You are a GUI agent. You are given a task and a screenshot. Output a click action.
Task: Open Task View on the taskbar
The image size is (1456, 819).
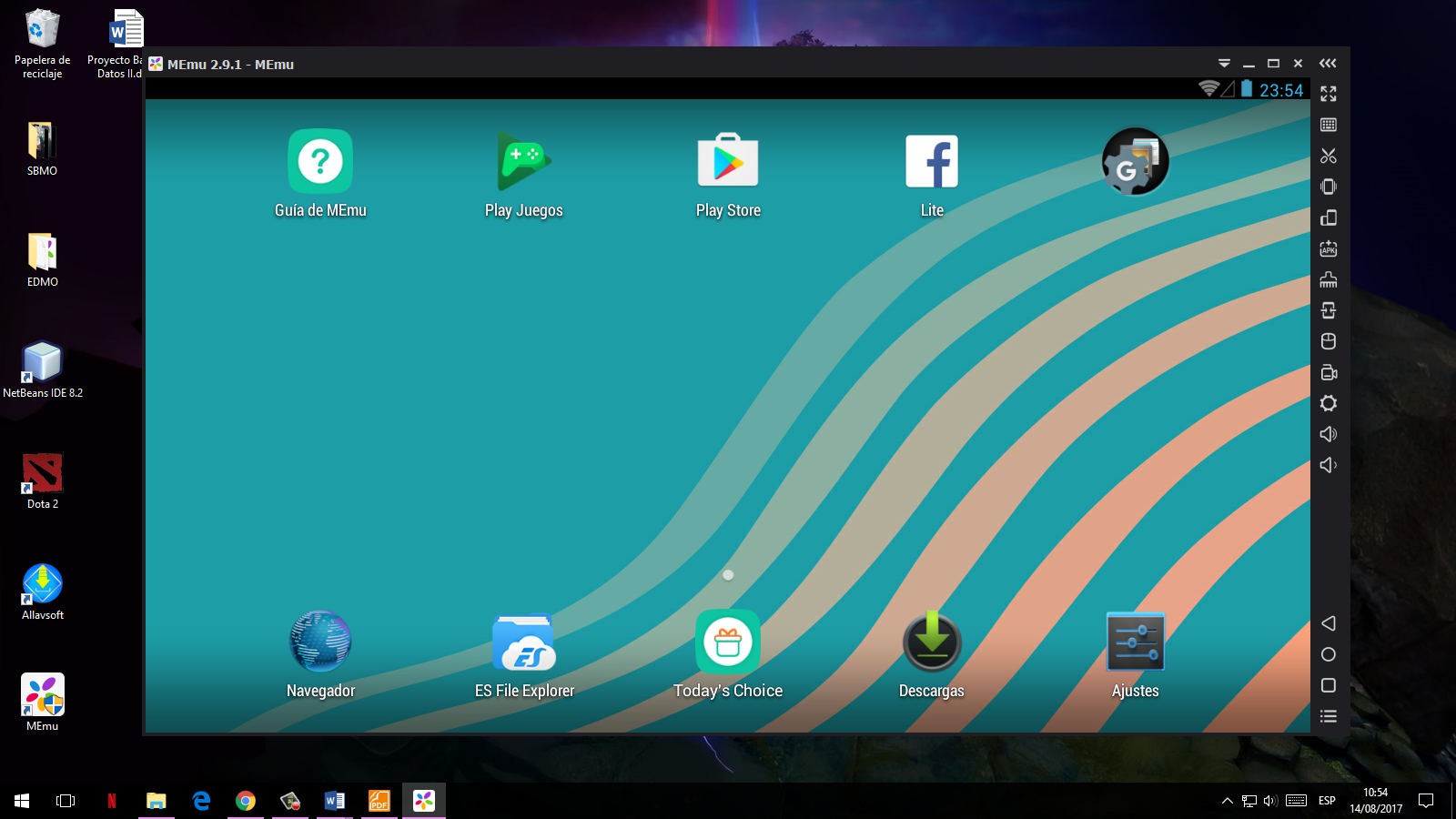66,801
